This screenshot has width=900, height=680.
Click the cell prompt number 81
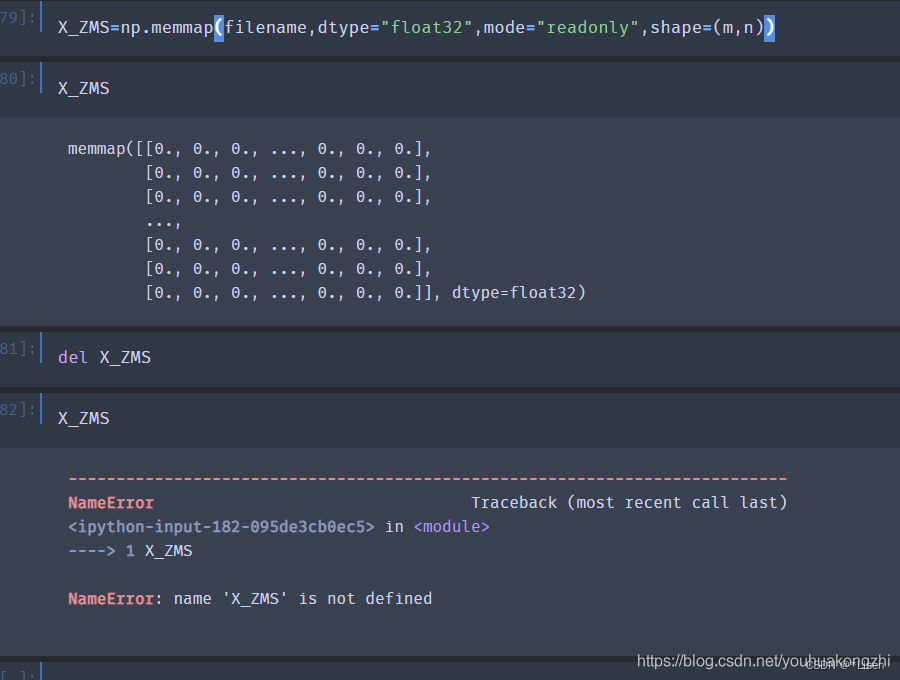click(17, 348)
